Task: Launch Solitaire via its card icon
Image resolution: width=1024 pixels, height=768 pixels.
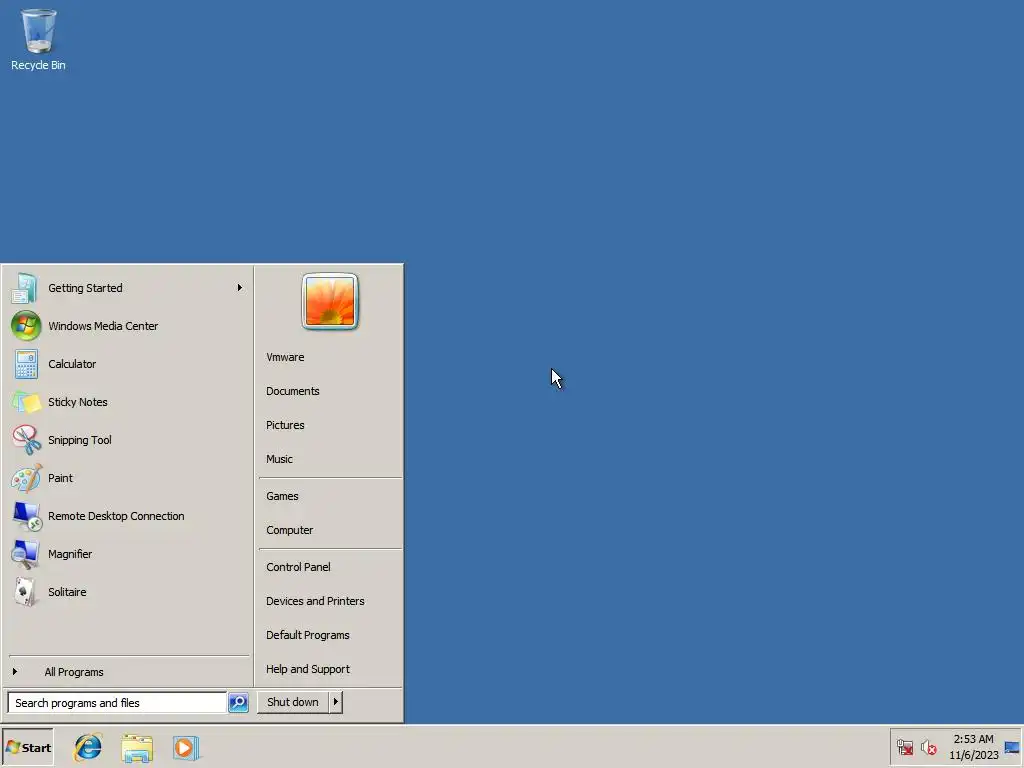Action: pos(25,592)
